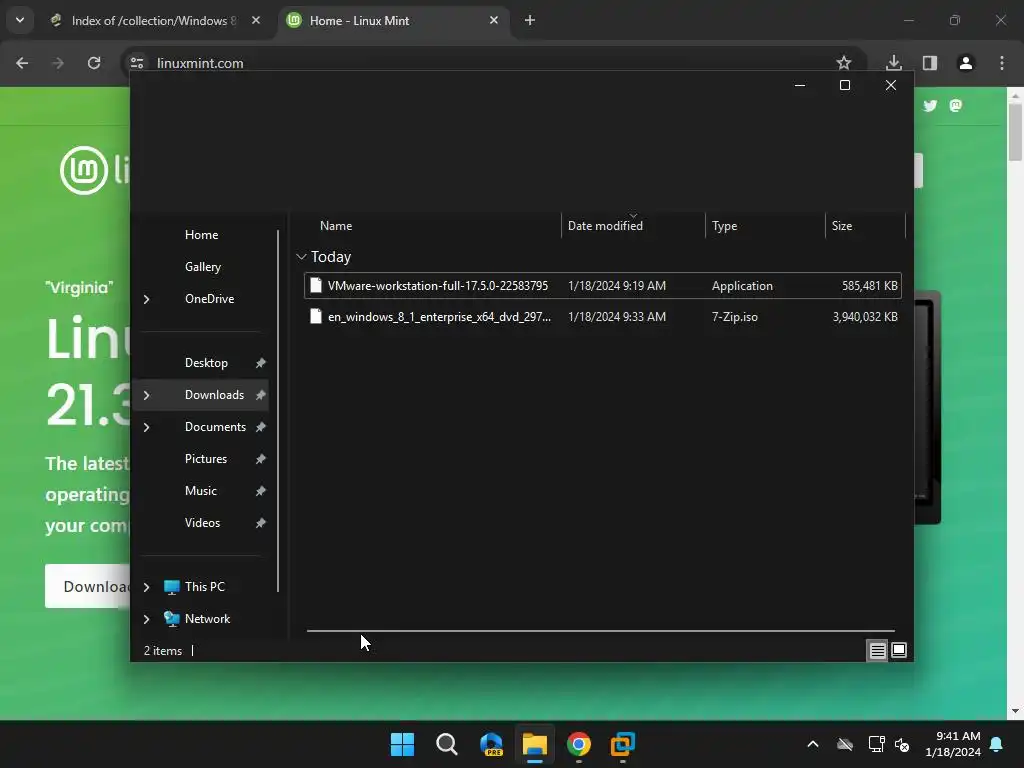This screenshot has height=768, width=1024.
Task: Open VMware Workstation from taskbar
Action: 623,744
